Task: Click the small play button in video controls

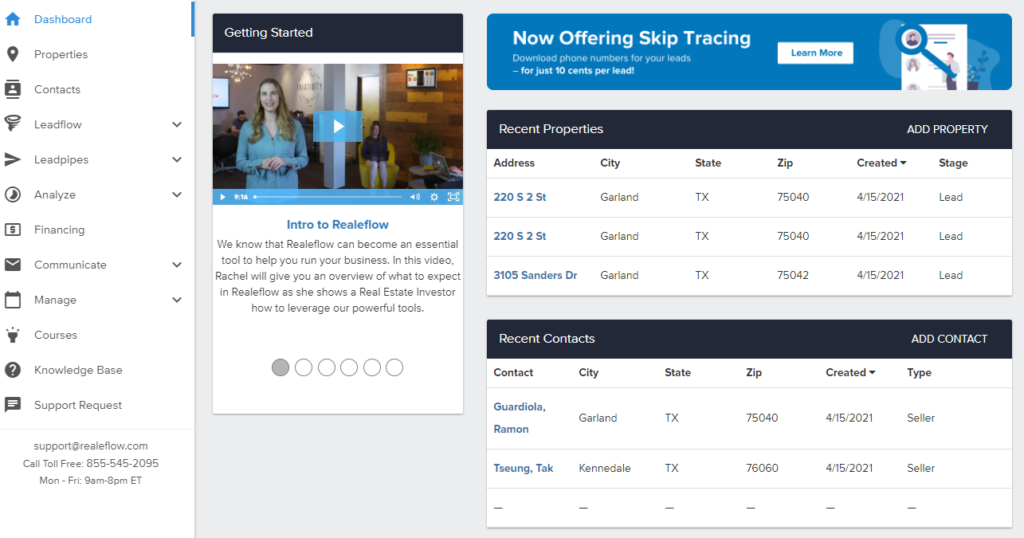Action: [x=222, y=197]
